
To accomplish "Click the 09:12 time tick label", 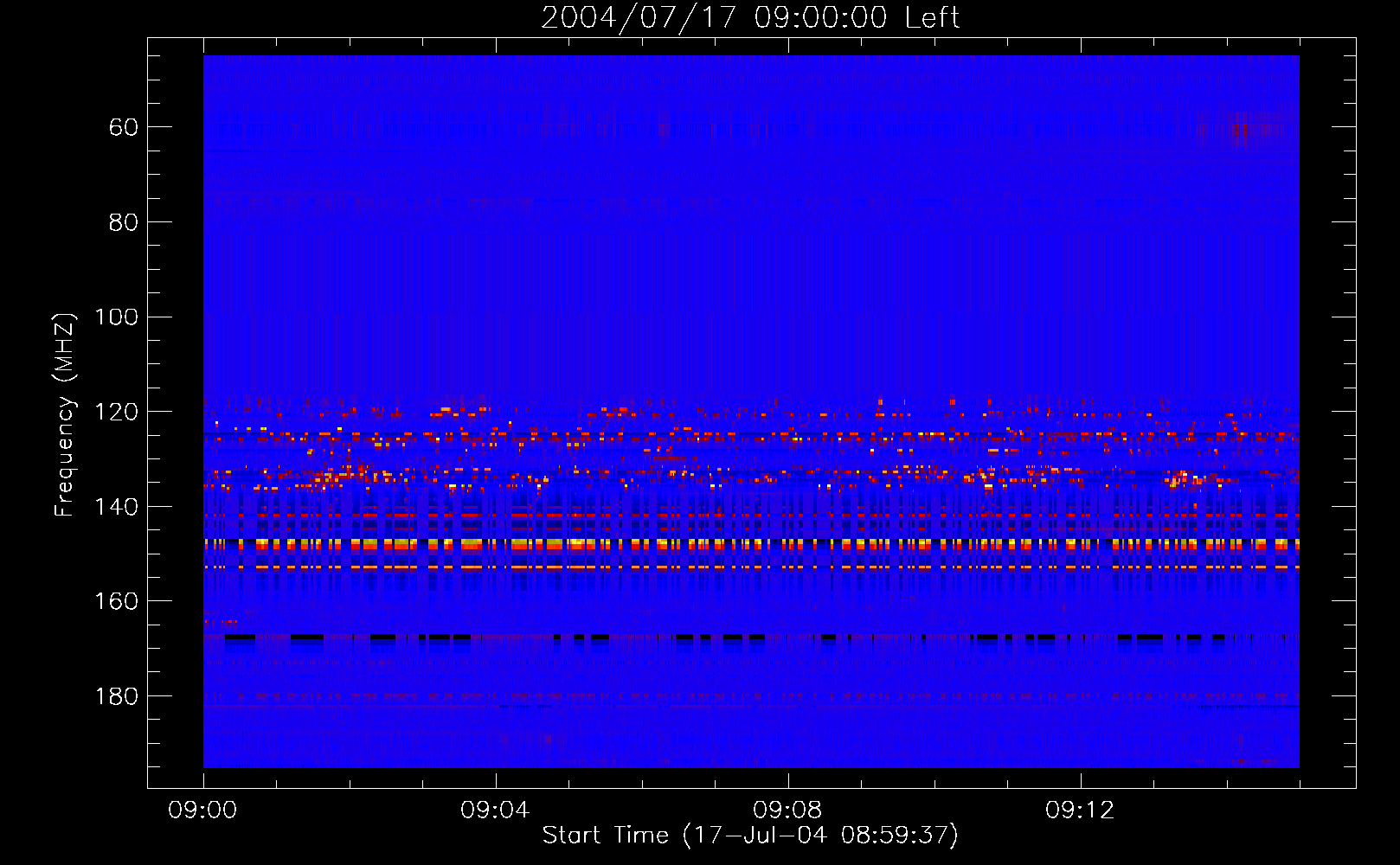I will click(x=1080, y=811).
